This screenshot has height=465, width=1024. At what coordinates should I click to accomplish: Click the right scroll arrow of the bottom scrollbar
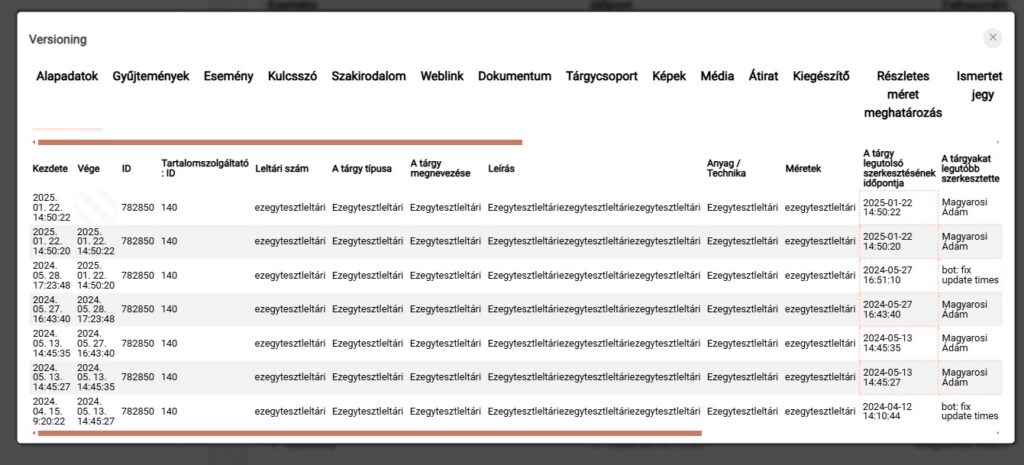(998, 433)
